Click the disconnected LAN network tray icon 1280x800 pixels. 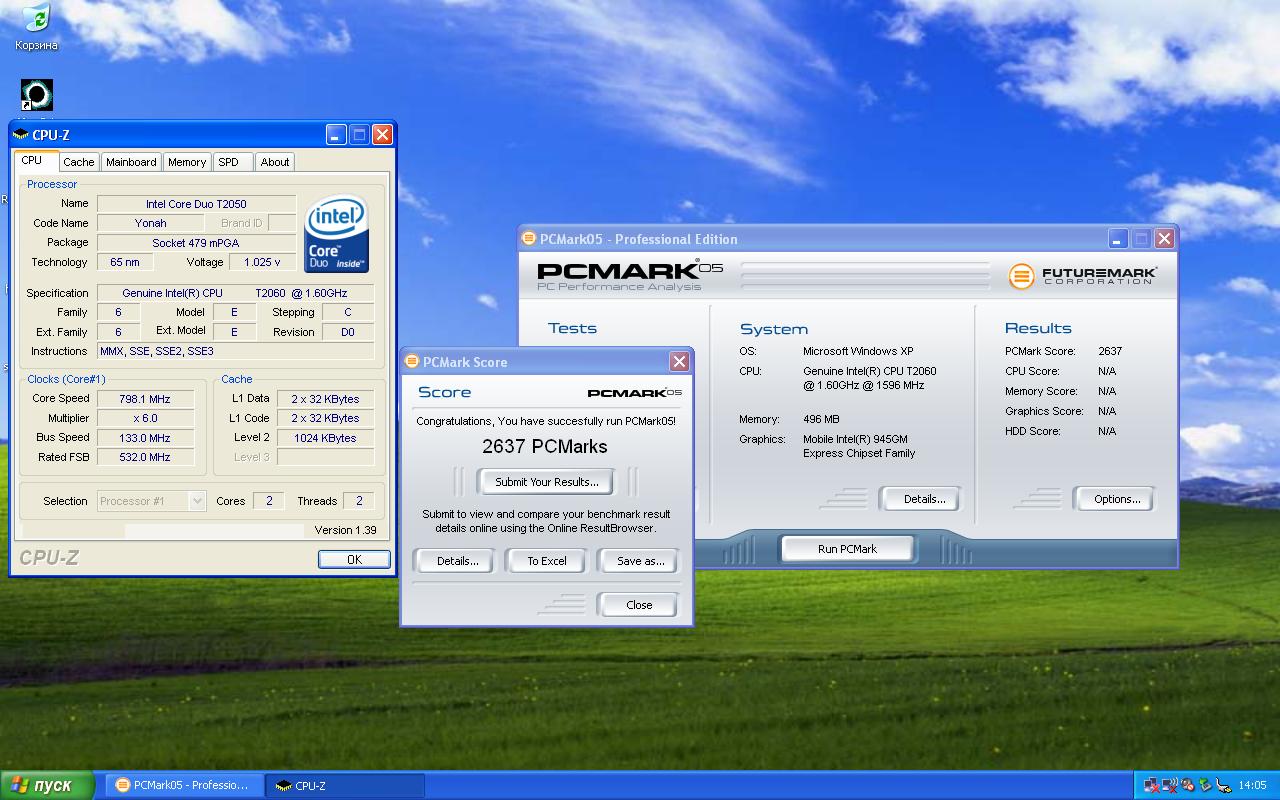(x=1152, y=785)
